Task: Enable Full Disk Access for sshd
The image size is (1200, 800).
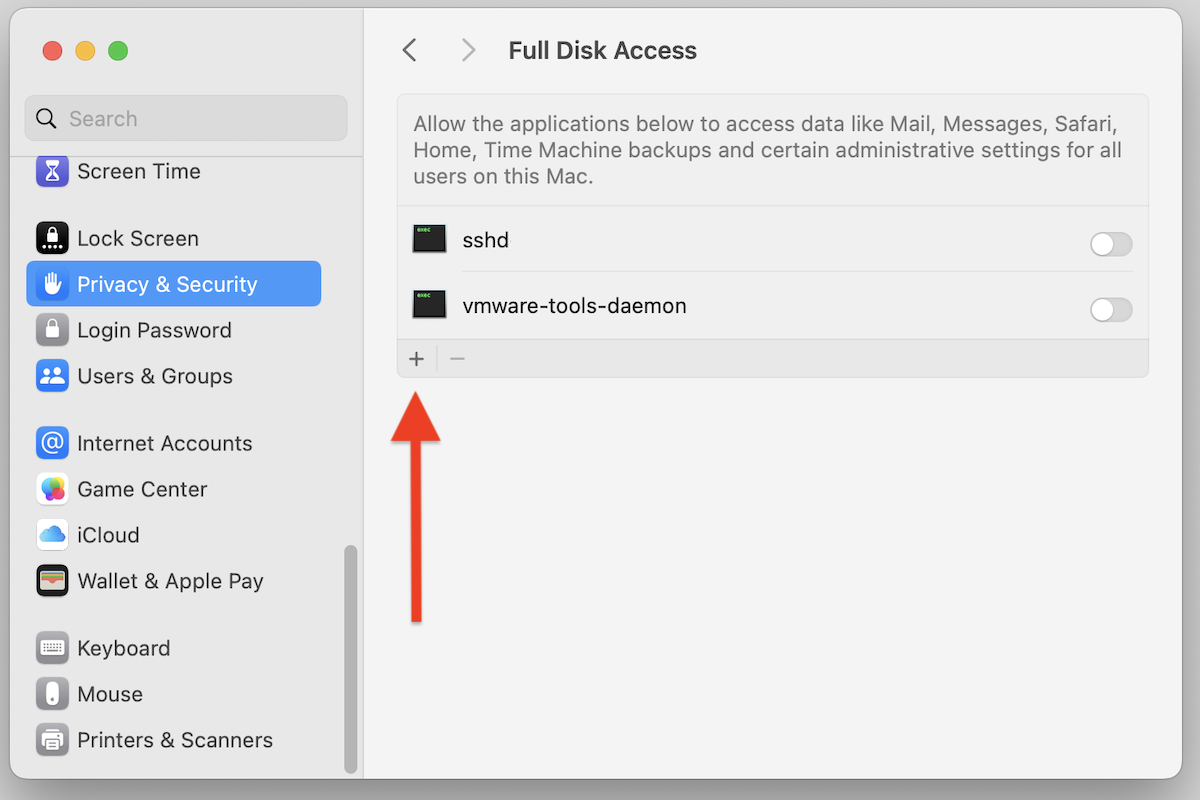Action: (1110, 244)
